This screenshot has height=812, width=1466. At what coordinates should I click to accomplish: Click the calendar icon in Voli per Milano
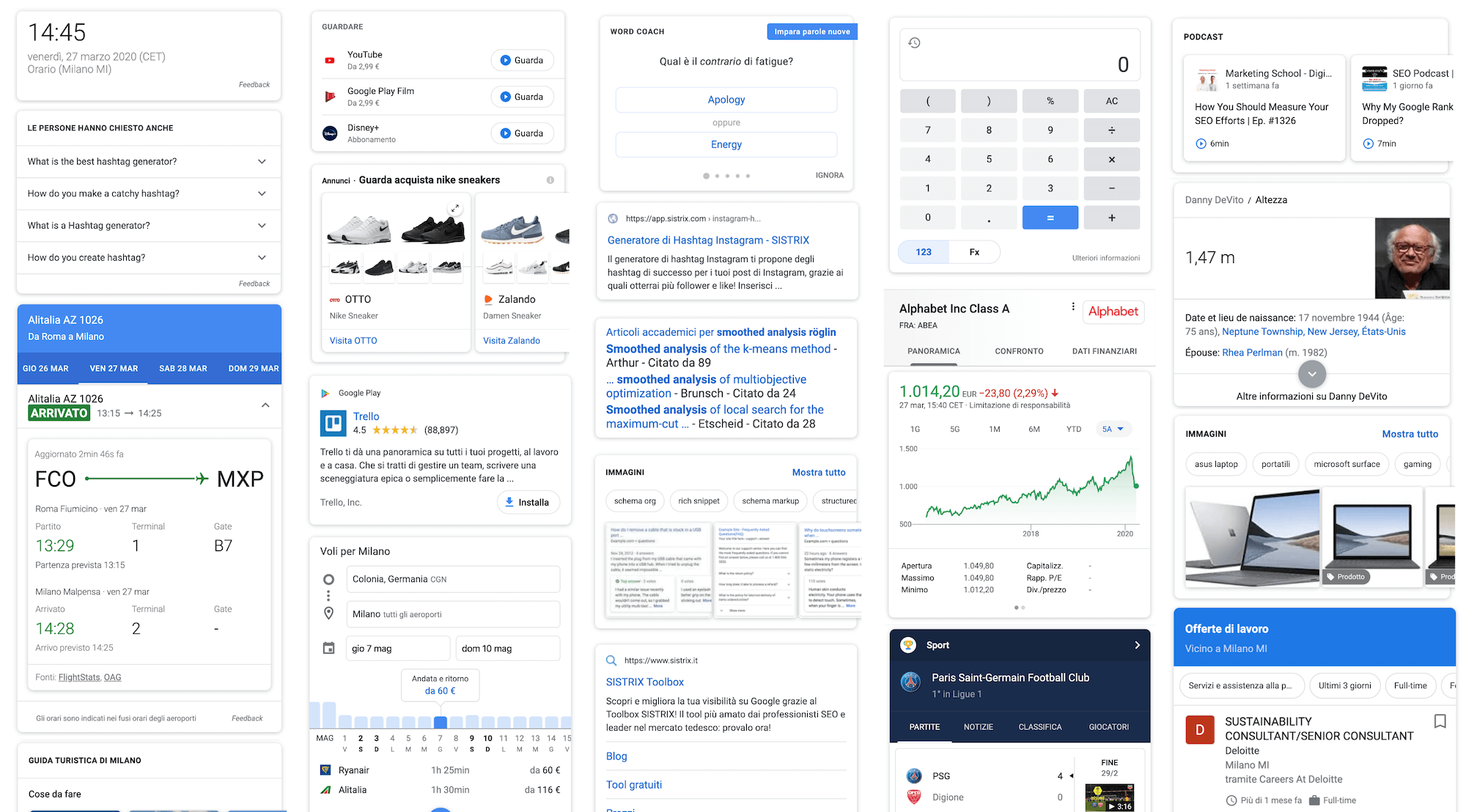click(x=329, y=648)
